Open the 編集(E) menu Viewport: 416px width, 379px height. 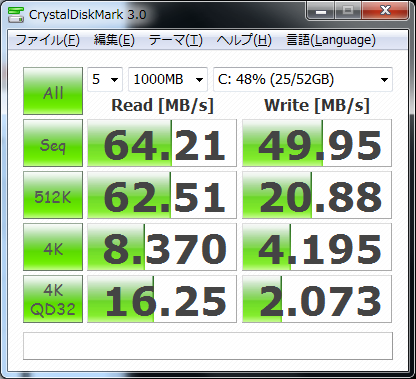[114, 40]
